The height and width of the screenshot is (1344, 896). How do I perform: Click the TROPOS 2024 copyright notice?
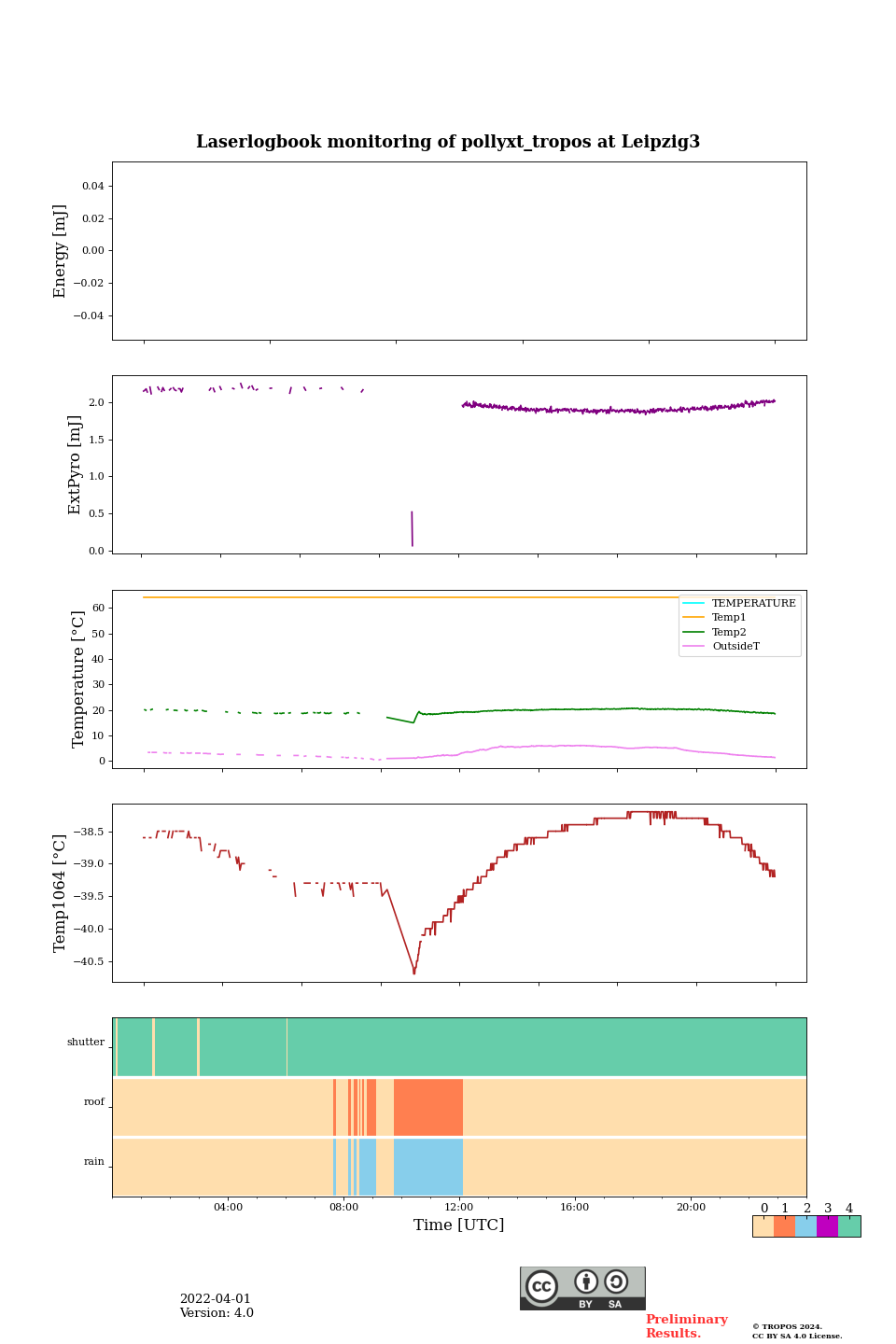point(796,1331)
